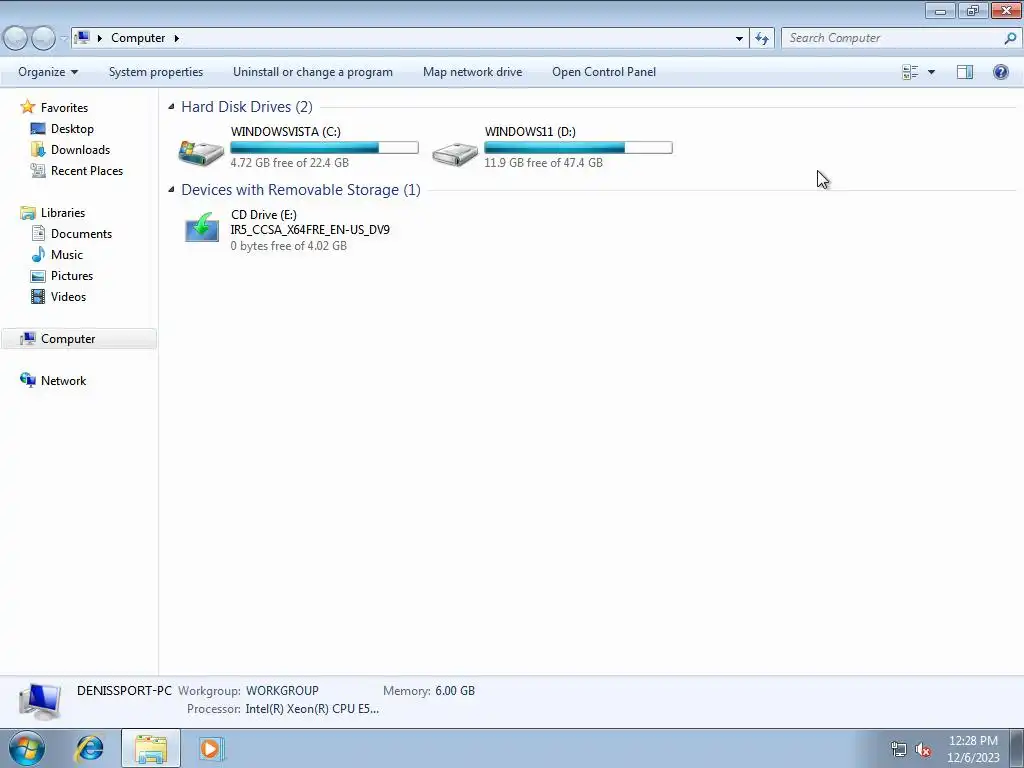
Task: Click Windows Explorer taskbar button
Action: click(x=151, y=748)
